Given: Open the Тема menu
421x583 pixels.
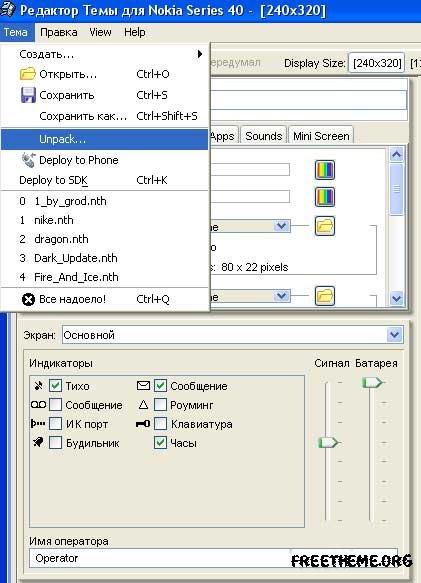Looking at the screenshot, I should [x=16, y=32].
